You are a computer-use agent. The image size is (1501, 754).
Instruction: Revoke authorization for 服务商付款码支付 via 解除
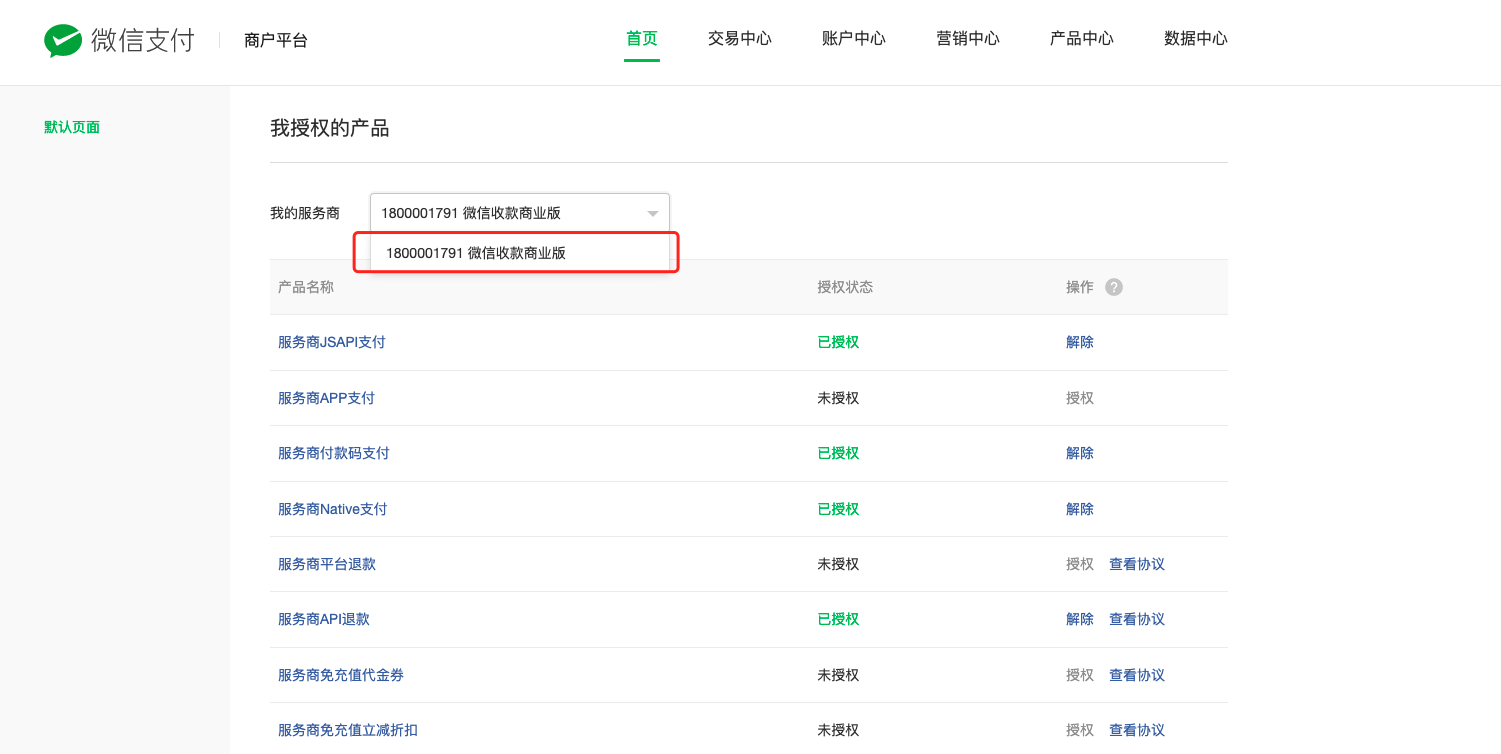[x=1080, y=453]
